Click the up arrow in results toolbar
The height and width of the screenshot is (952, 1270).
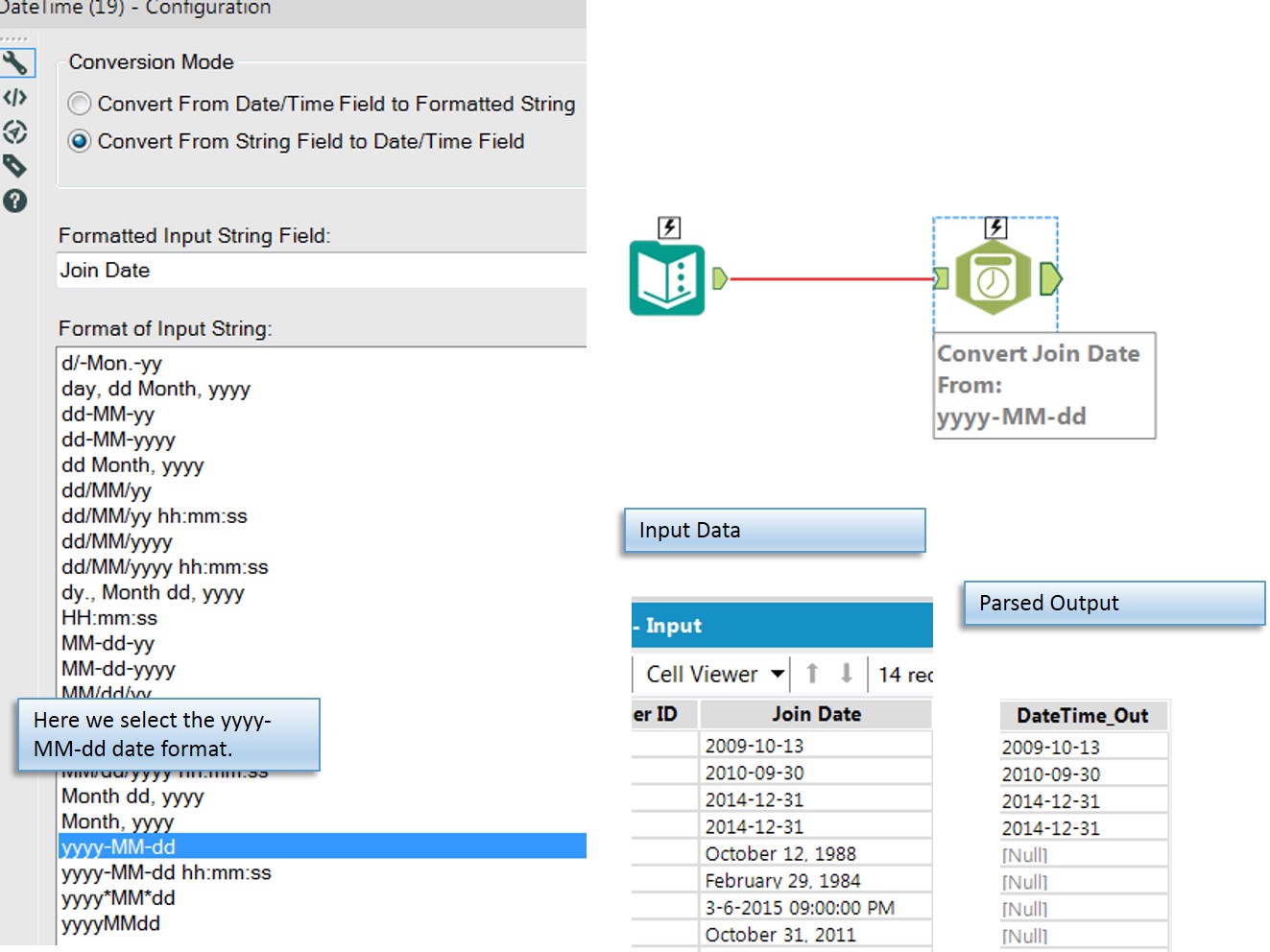coord(812,674)
